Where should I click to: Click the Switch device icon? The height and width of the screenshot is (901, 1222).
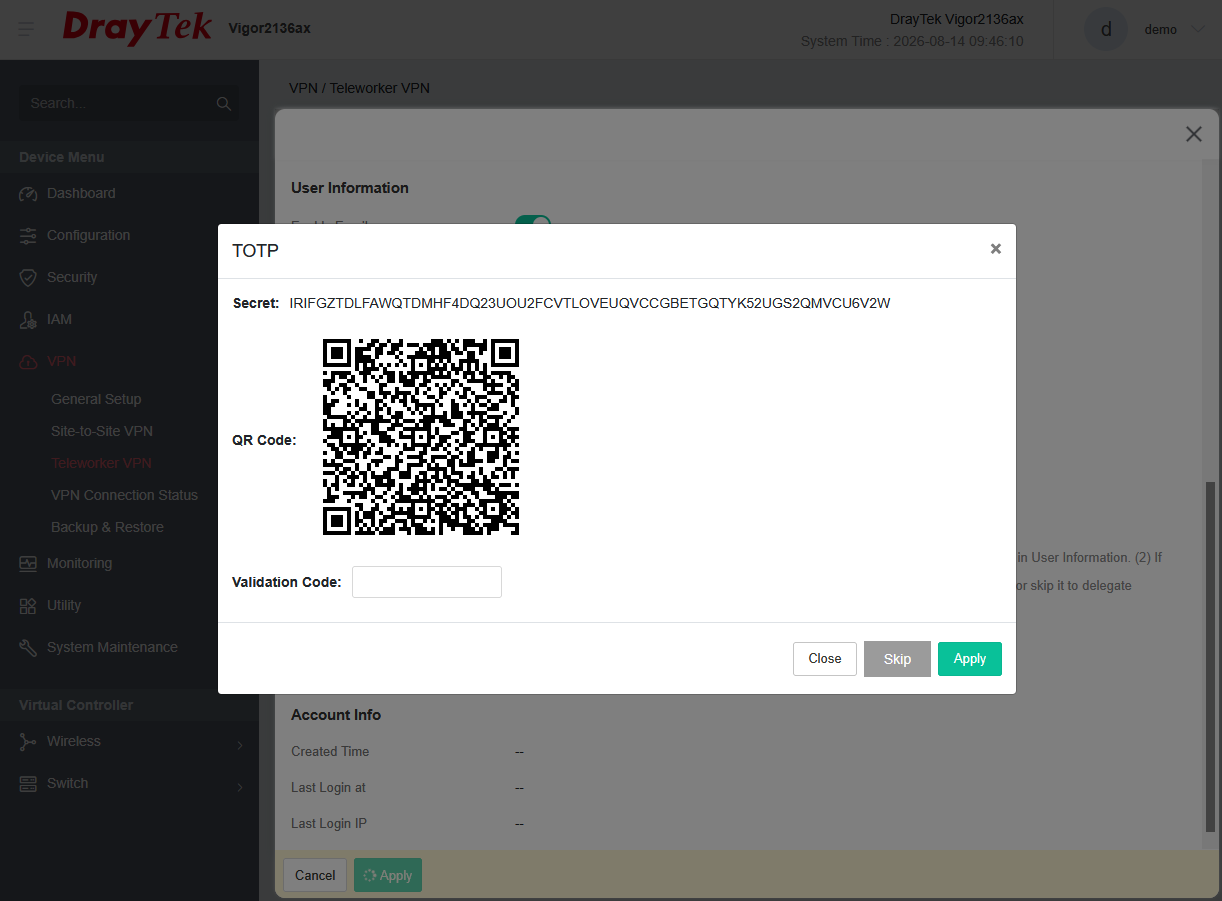28,784
